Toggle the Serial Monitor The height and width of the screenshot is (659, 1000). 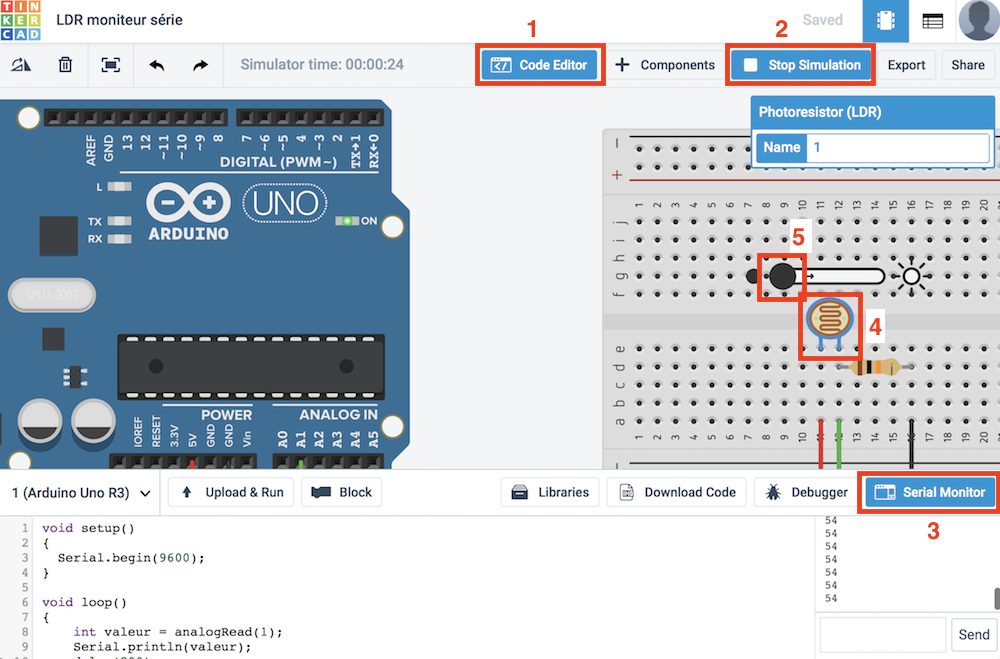[x=930, y=492]
